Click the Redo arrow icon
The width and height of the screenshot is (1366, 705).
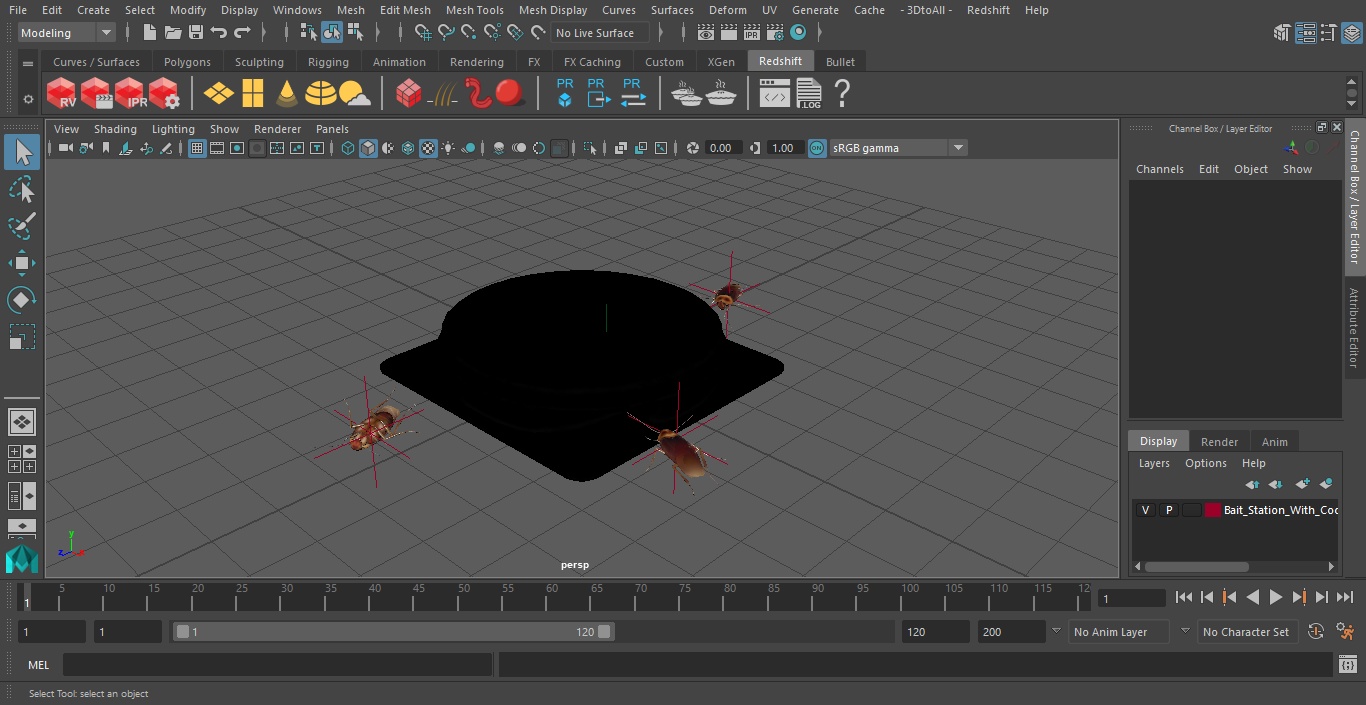[x=242, y=33]
